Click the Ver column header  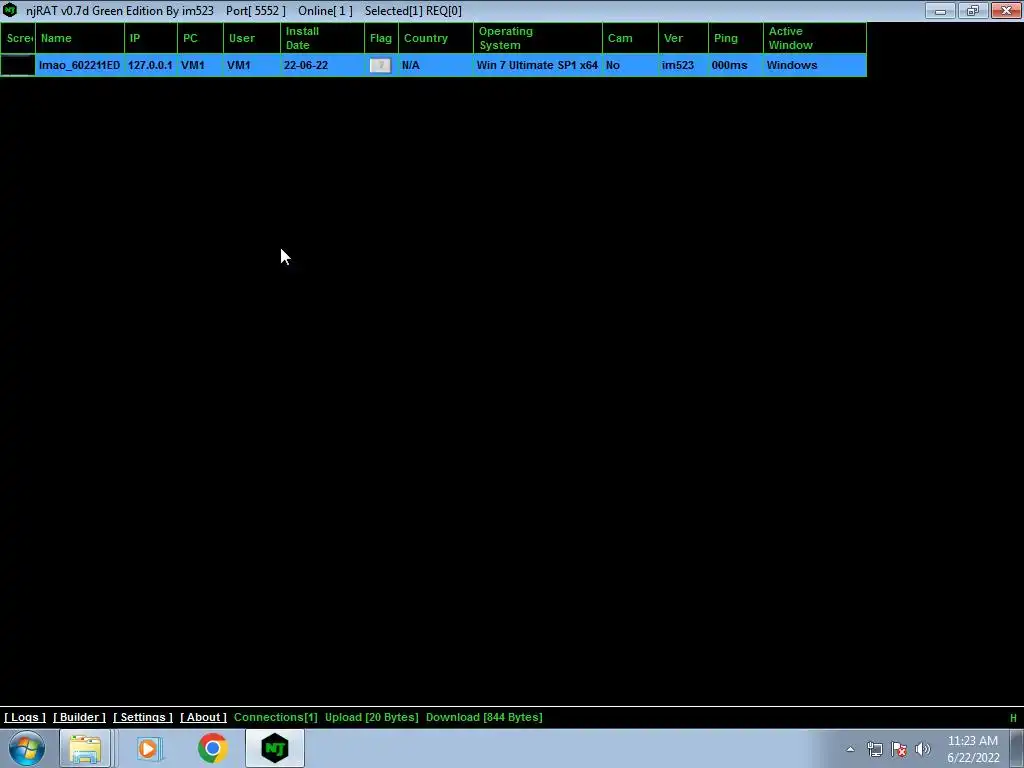[683, 38]
